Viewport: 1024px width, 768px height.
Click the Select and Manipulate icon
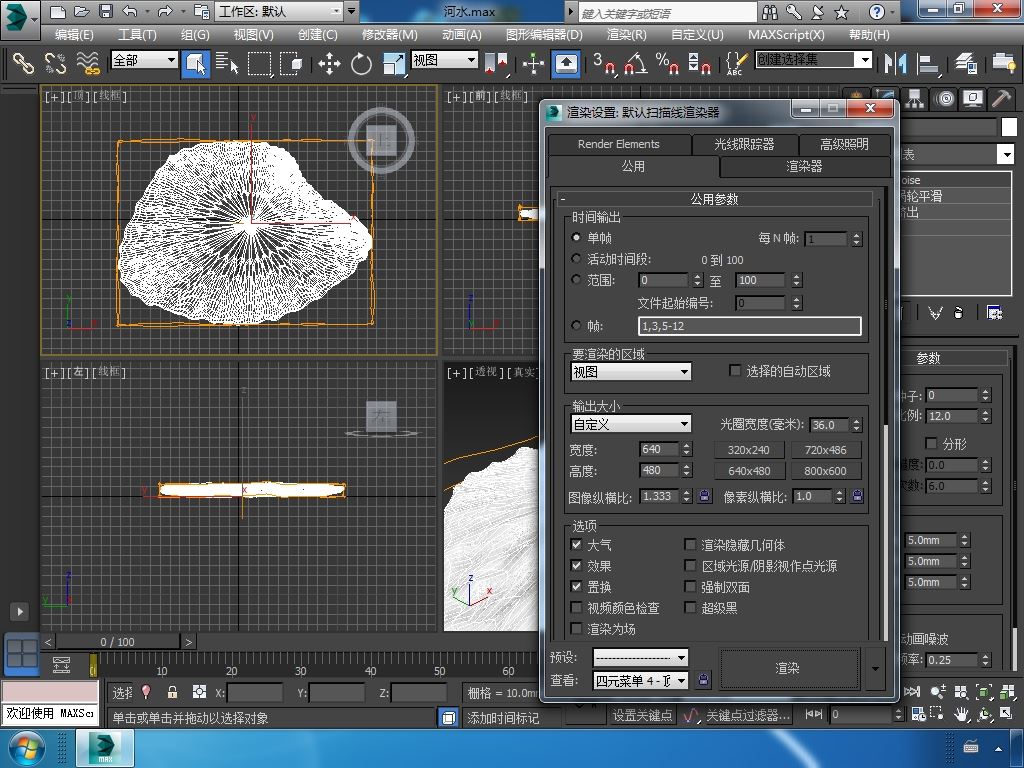(x=533, y=63)
